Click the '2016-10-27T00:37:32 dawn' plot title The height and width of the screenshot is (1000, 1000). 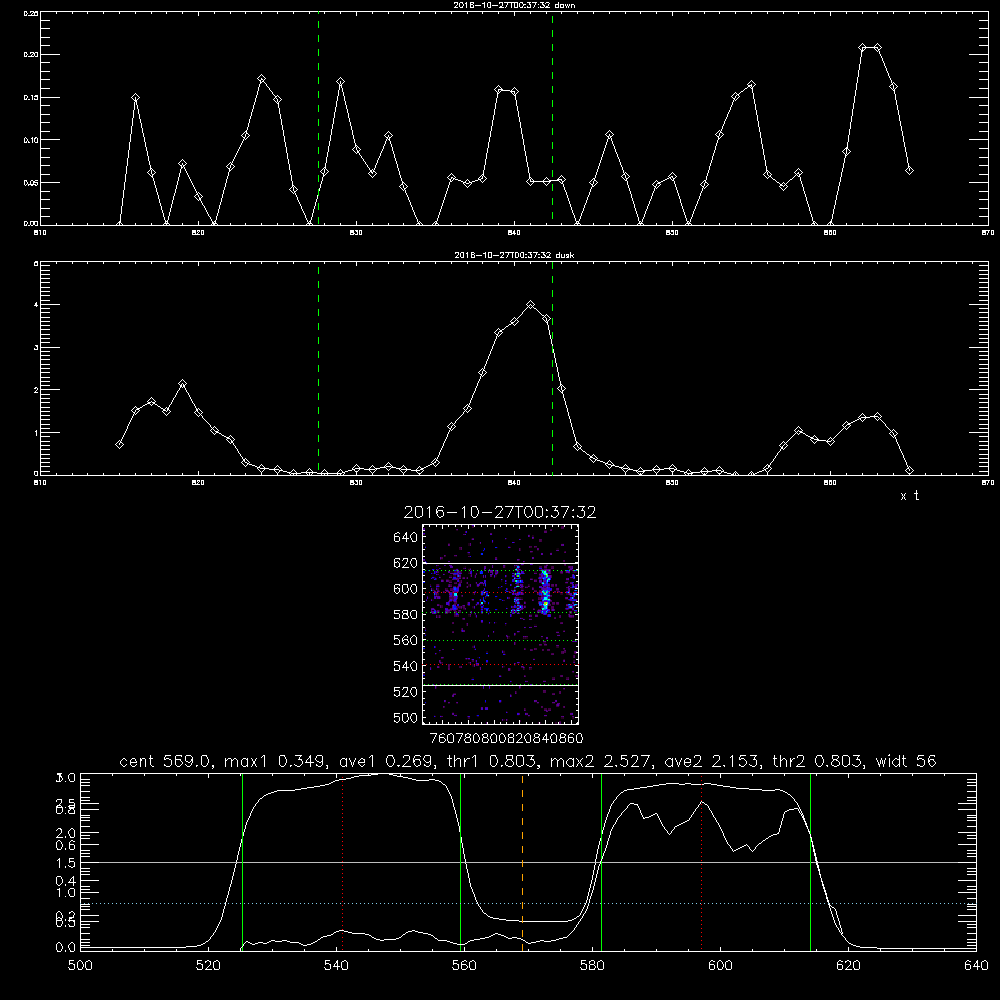[x=514, y=5]
